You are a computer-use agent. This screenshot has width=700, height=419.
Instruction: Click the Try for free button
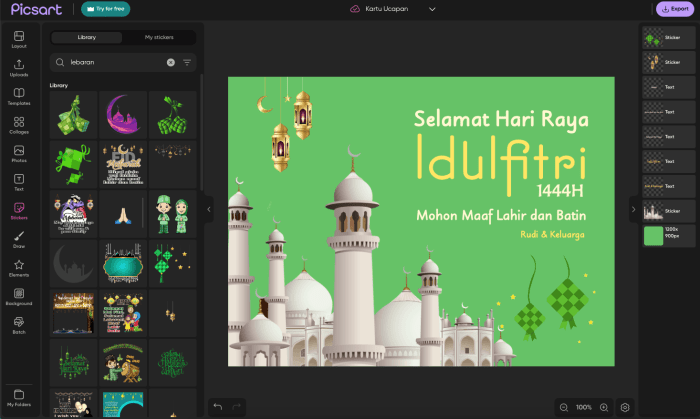[x=105, y=9]
